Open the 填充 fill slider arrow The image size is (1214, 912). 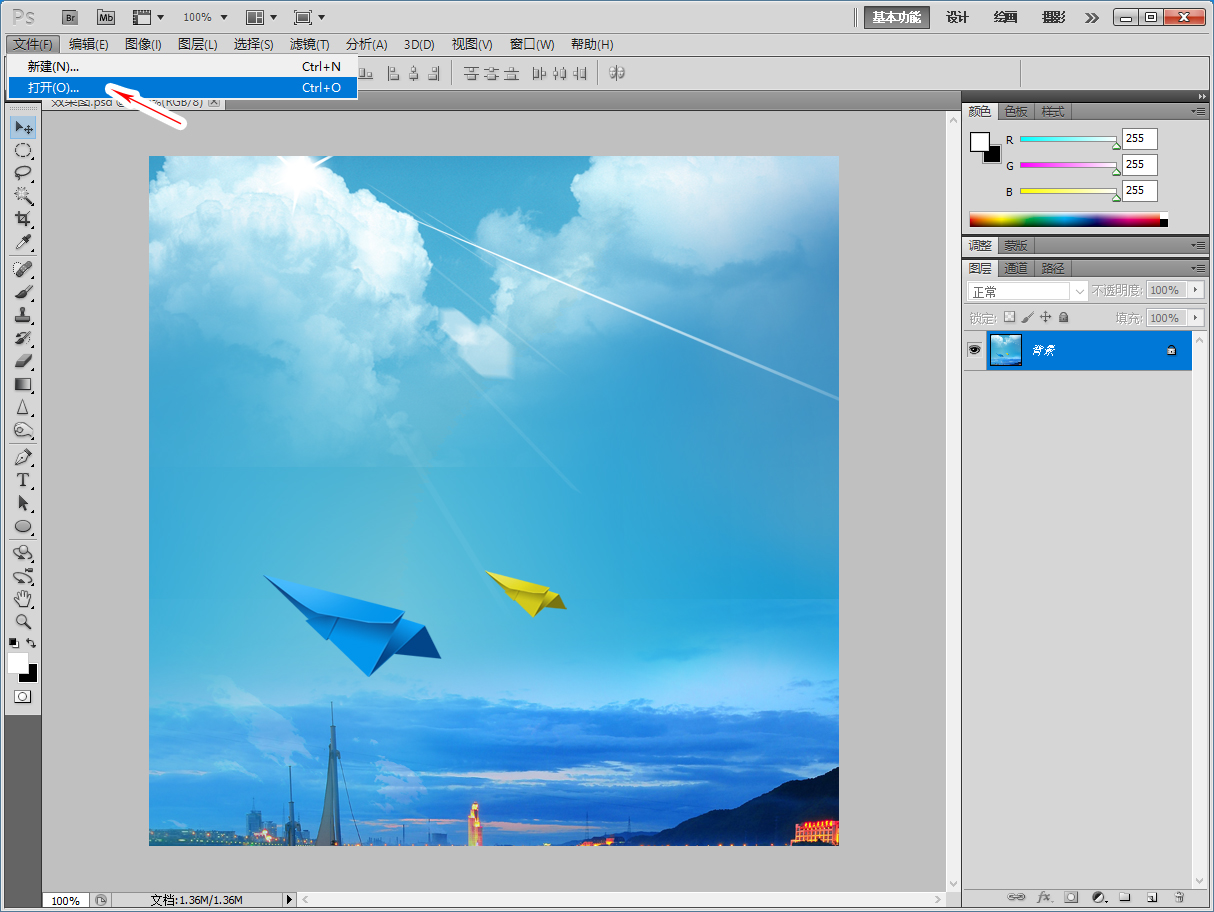tap(1195, 318)
